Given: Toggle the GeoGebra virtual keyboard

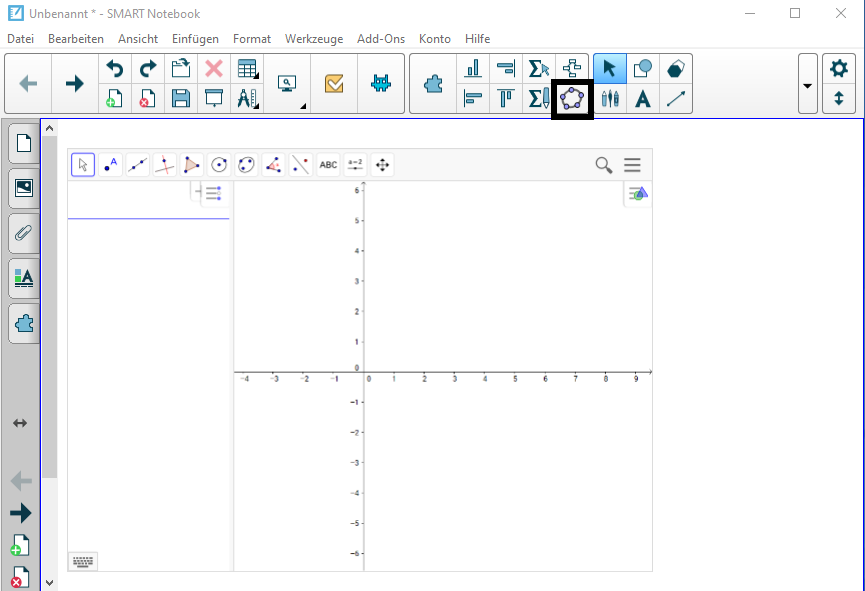Looking at the screenshot, I should point(83,562).
